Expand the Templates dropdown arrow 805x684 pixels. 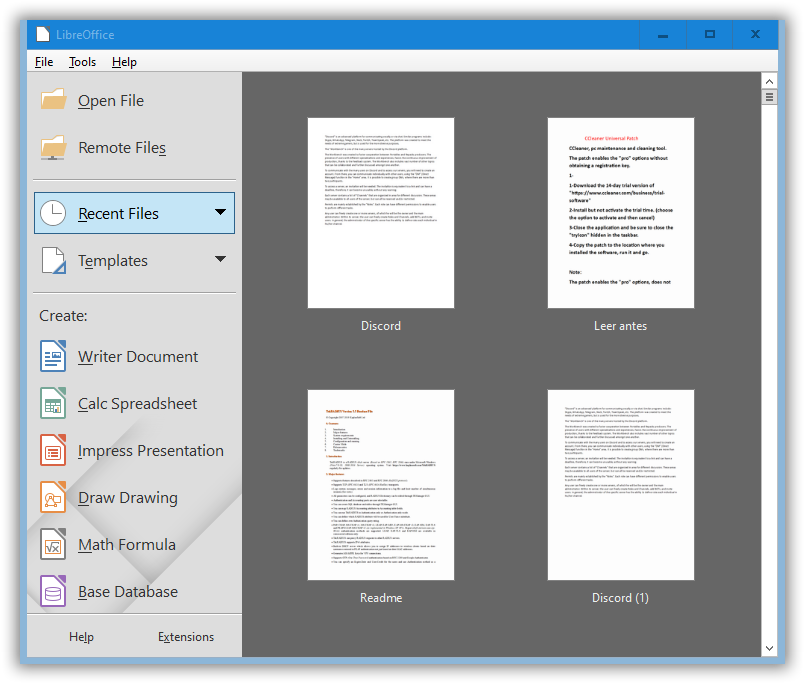tap(220, 259)
